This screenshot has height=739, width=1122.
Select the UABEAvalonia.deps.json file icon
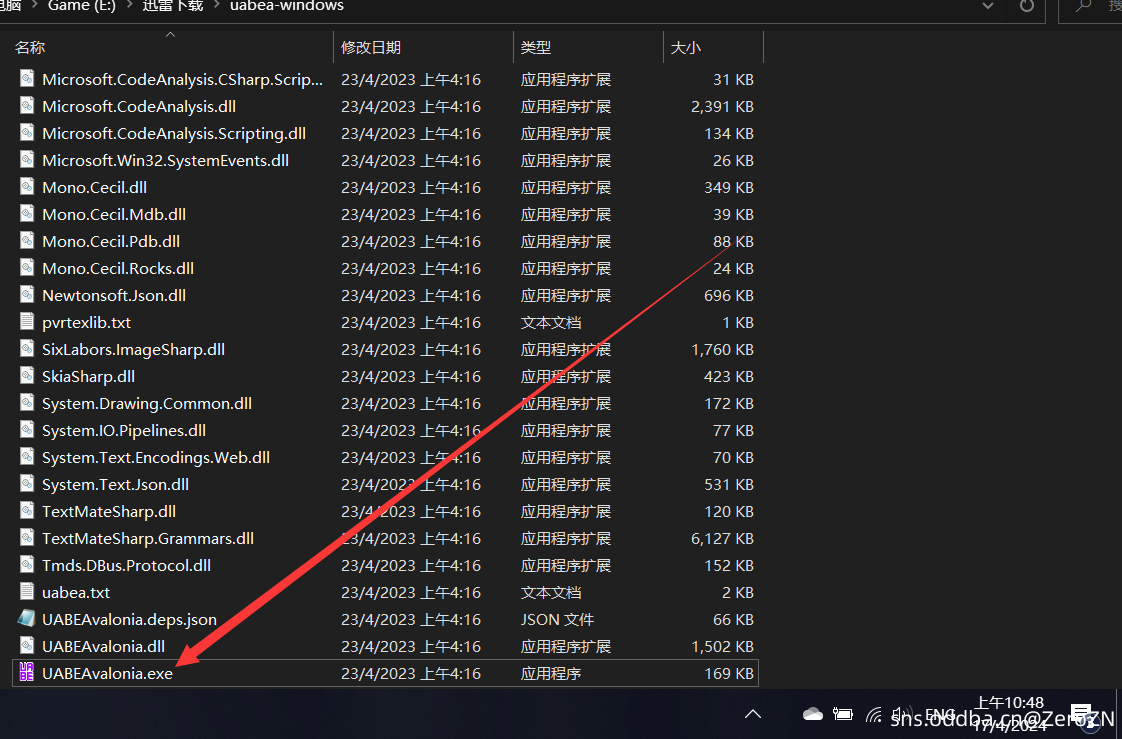27,620
